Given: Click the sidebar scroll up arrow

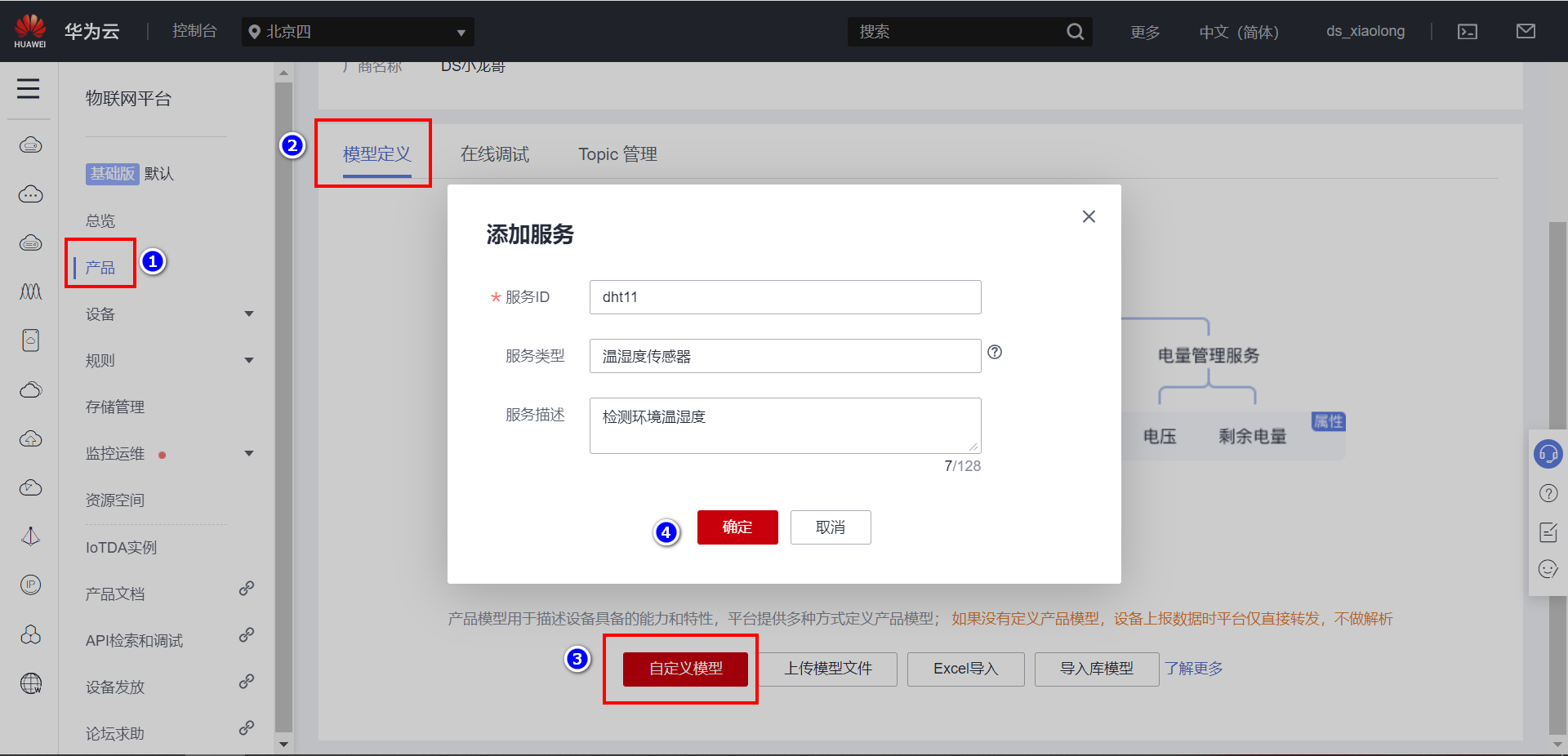Looking at the screenshot, I should tap(283, 73).
